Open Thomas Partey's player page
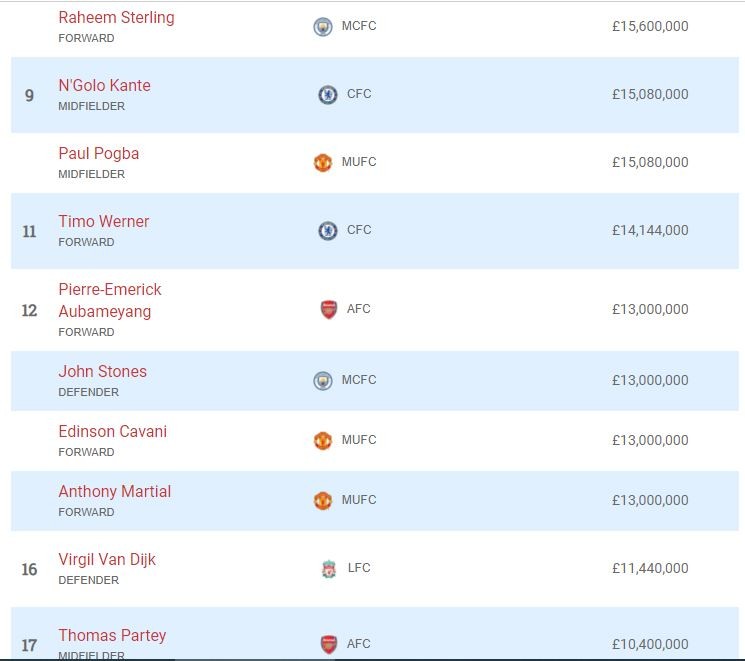Image resolution: width=745 pixels, height=661 pixels. coord(112,636)
